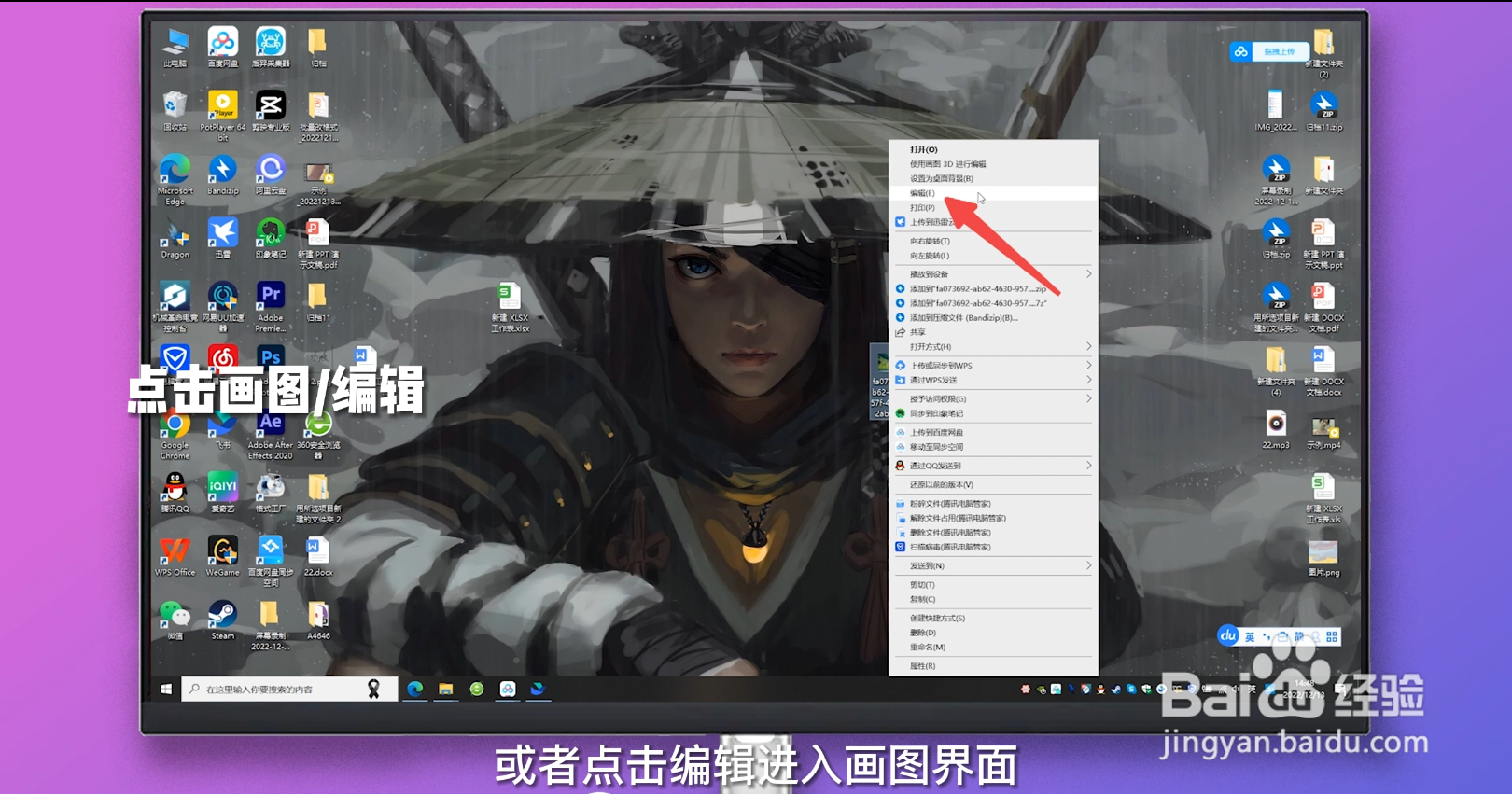The width and height of the screenshot is (1512, 794).
Task: Select the 22.docx desktop file
Action: (317, 556)
